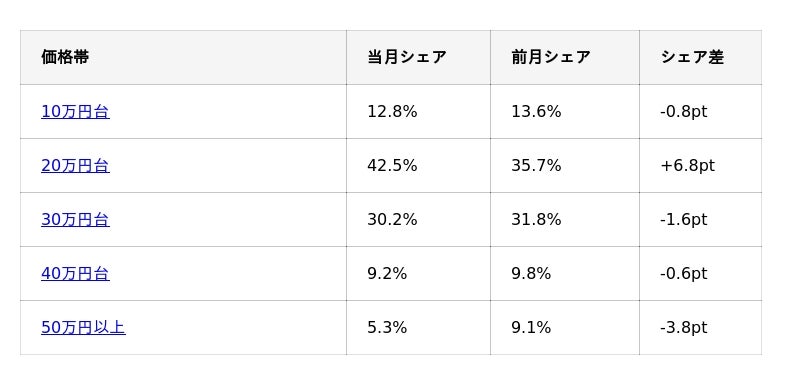Select the -0.6pt share difference cell
The image size is (800, 385).
[701, 274]
